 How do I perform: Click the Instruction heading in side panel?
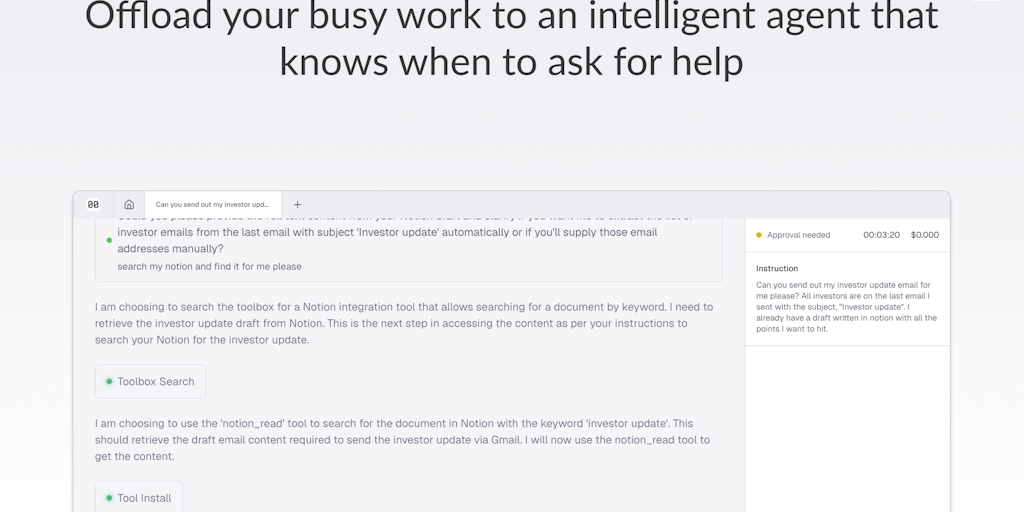(777, 268)
